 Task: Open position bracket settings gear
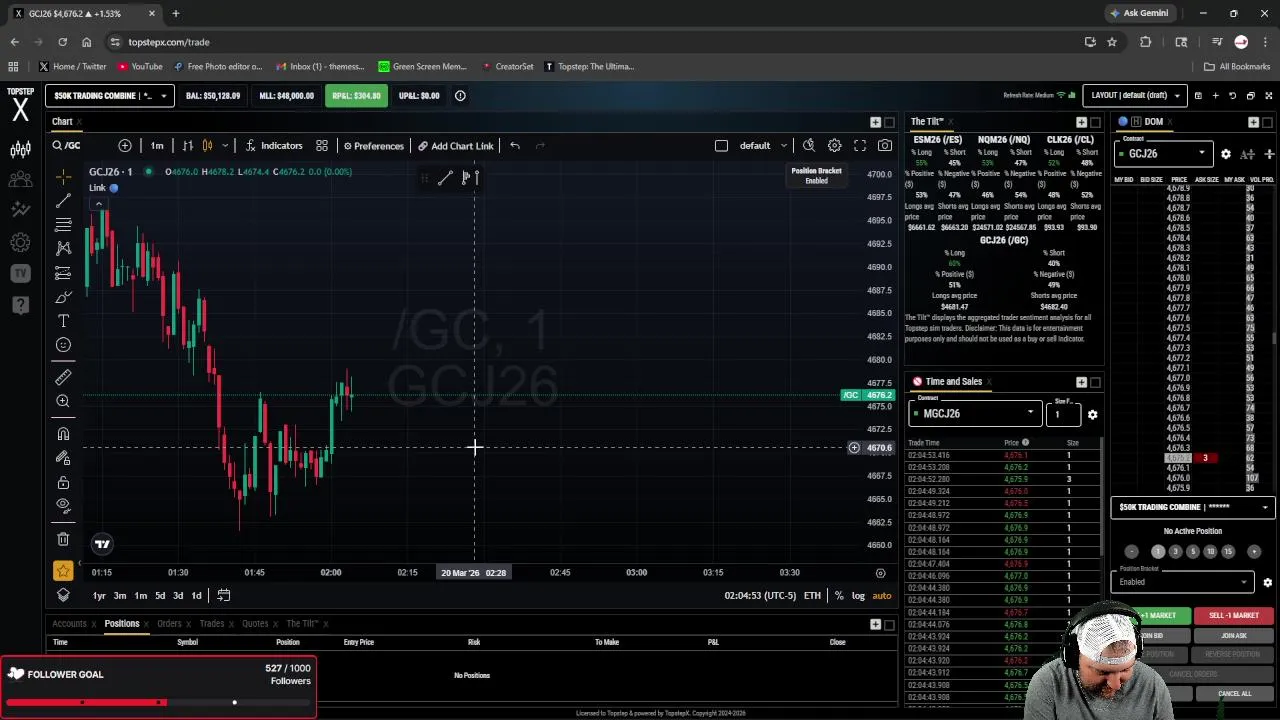pos(1267,582)
